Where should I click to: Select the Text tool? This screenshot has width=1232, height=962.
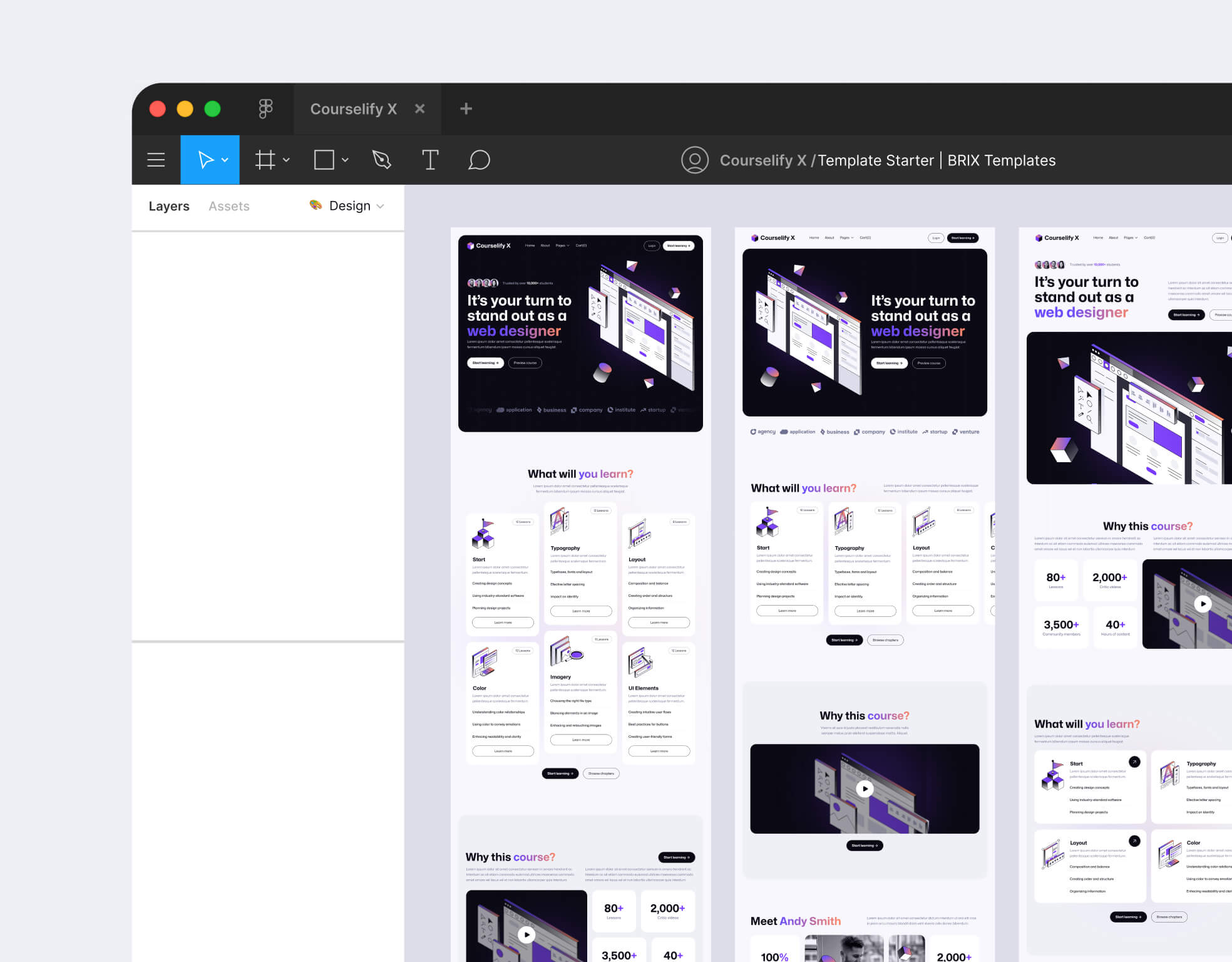(430, 160)
